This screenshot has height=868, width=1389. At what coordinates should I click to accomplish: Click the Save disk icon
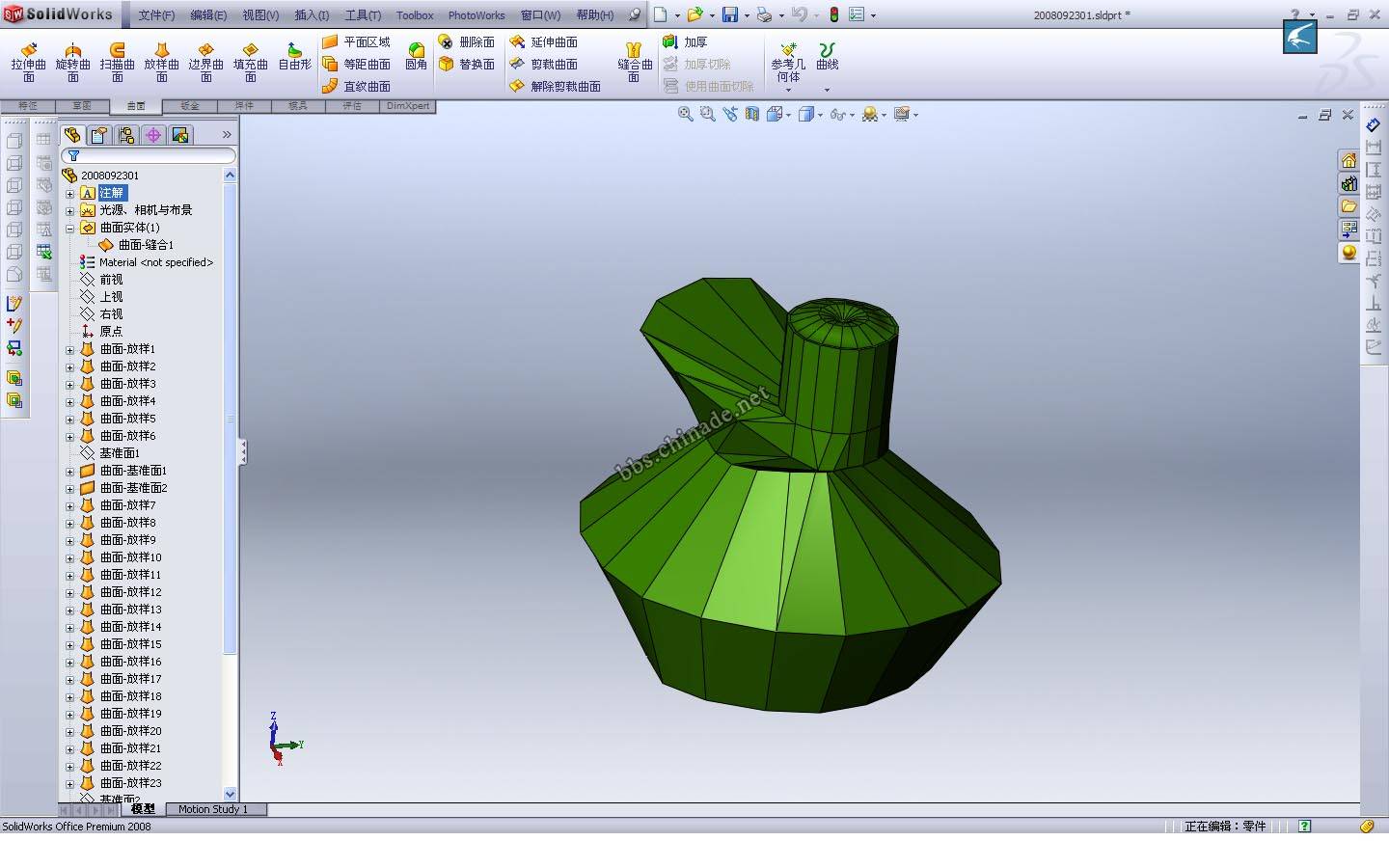(x=730, y=14)
